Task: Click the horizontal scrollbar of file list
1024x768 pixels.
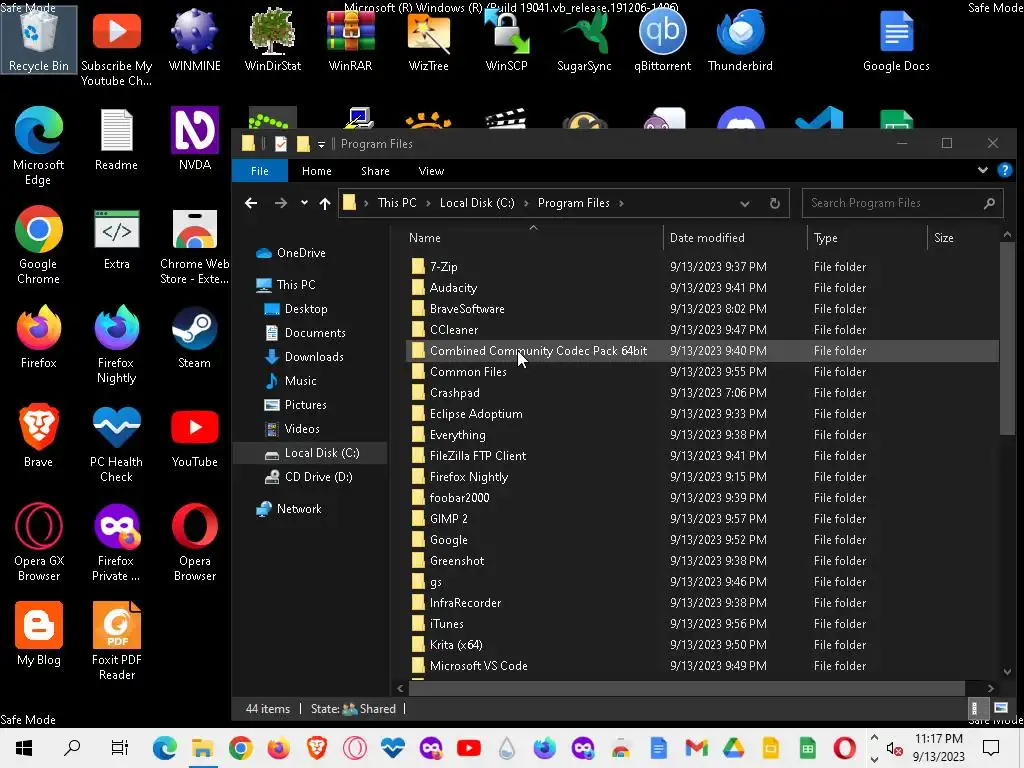Action: pos(686,688)
